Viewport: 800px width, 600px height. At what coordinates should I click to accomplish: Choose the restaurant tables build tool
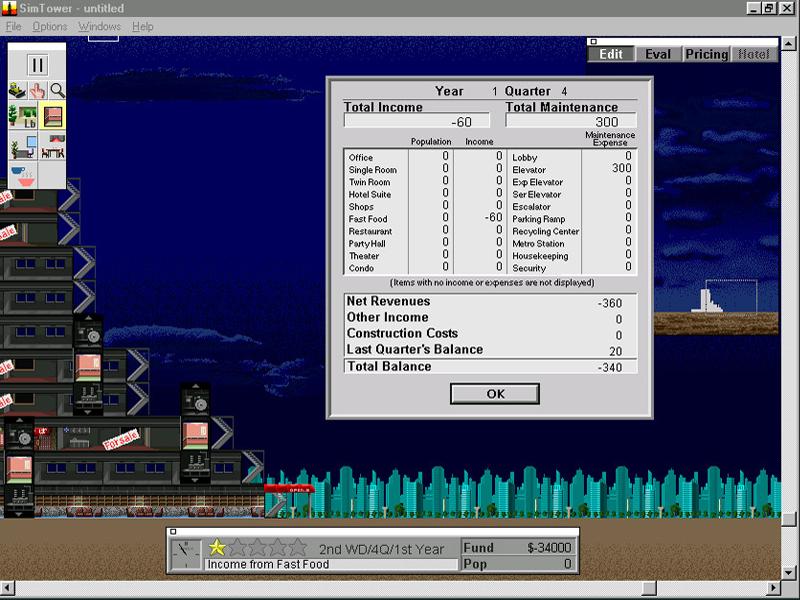[x=52, y=146]
